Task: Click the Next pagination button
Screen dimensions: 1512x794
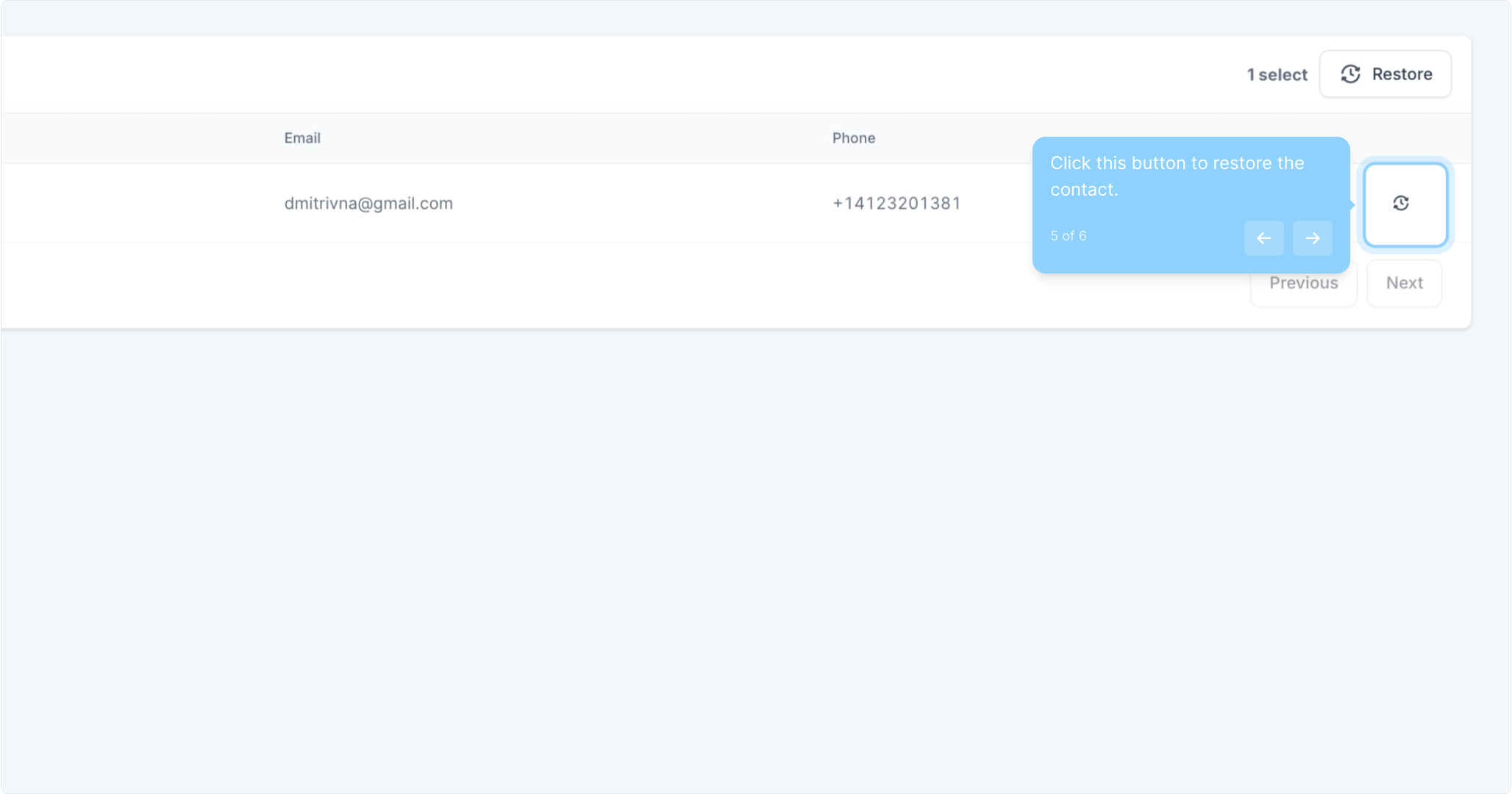Action: tap(1404, 283)
